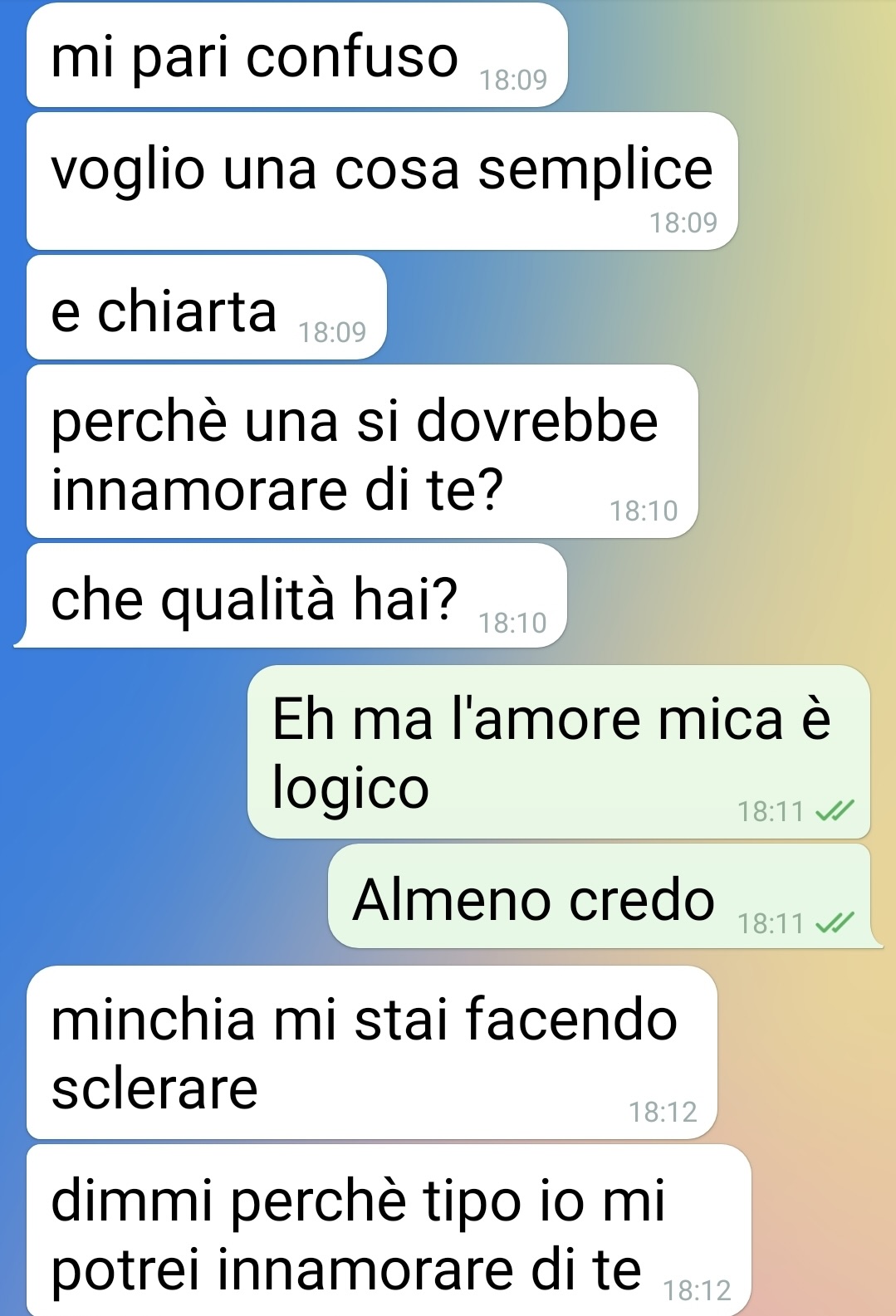Click the 18:09 timestamp beside 'e chiarta'

point(332,332)
